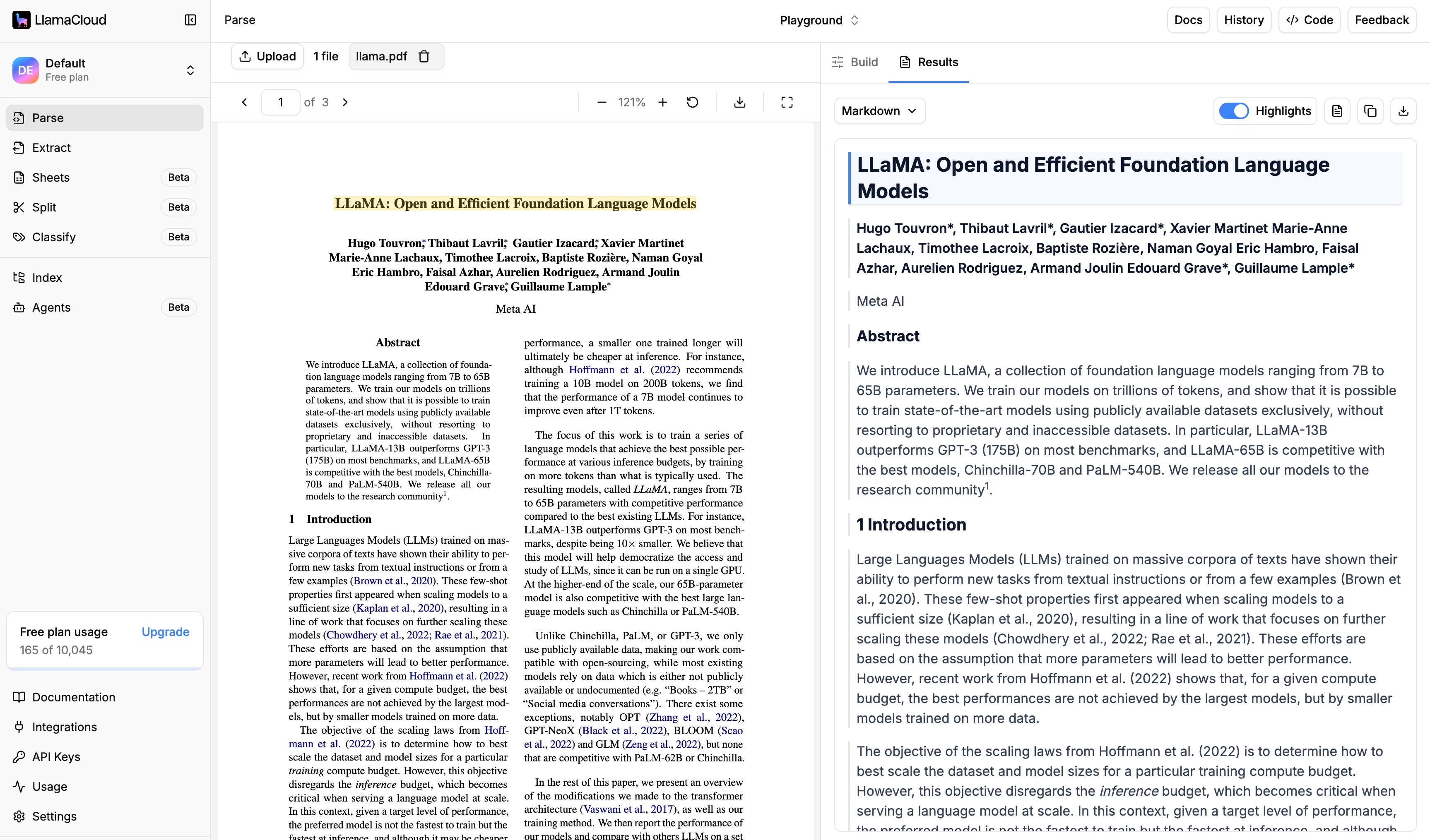Switch to the Build tab

(855, 62)
